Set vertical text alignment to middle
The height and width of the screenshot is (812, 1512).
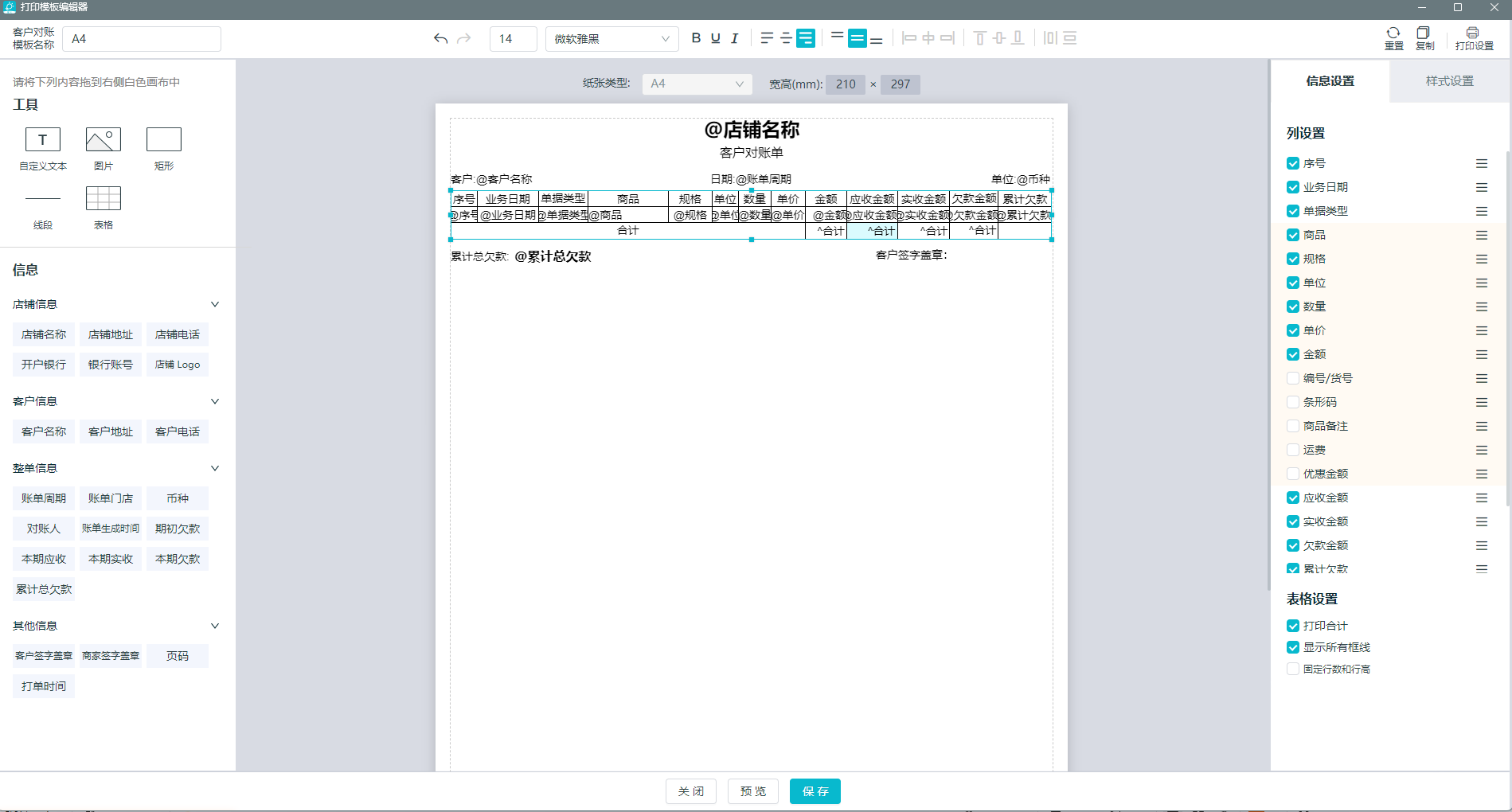(857, 38)
